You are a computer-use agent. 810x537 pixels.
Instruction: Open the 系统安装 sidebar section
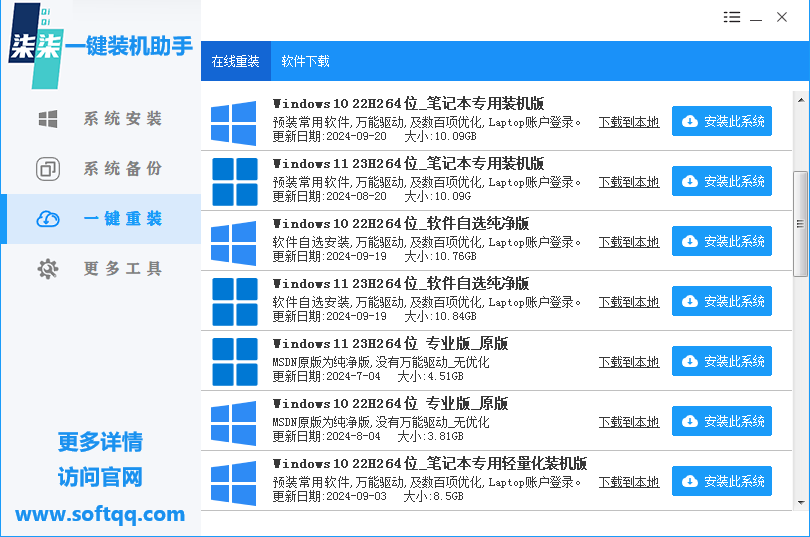click(101, 119)
